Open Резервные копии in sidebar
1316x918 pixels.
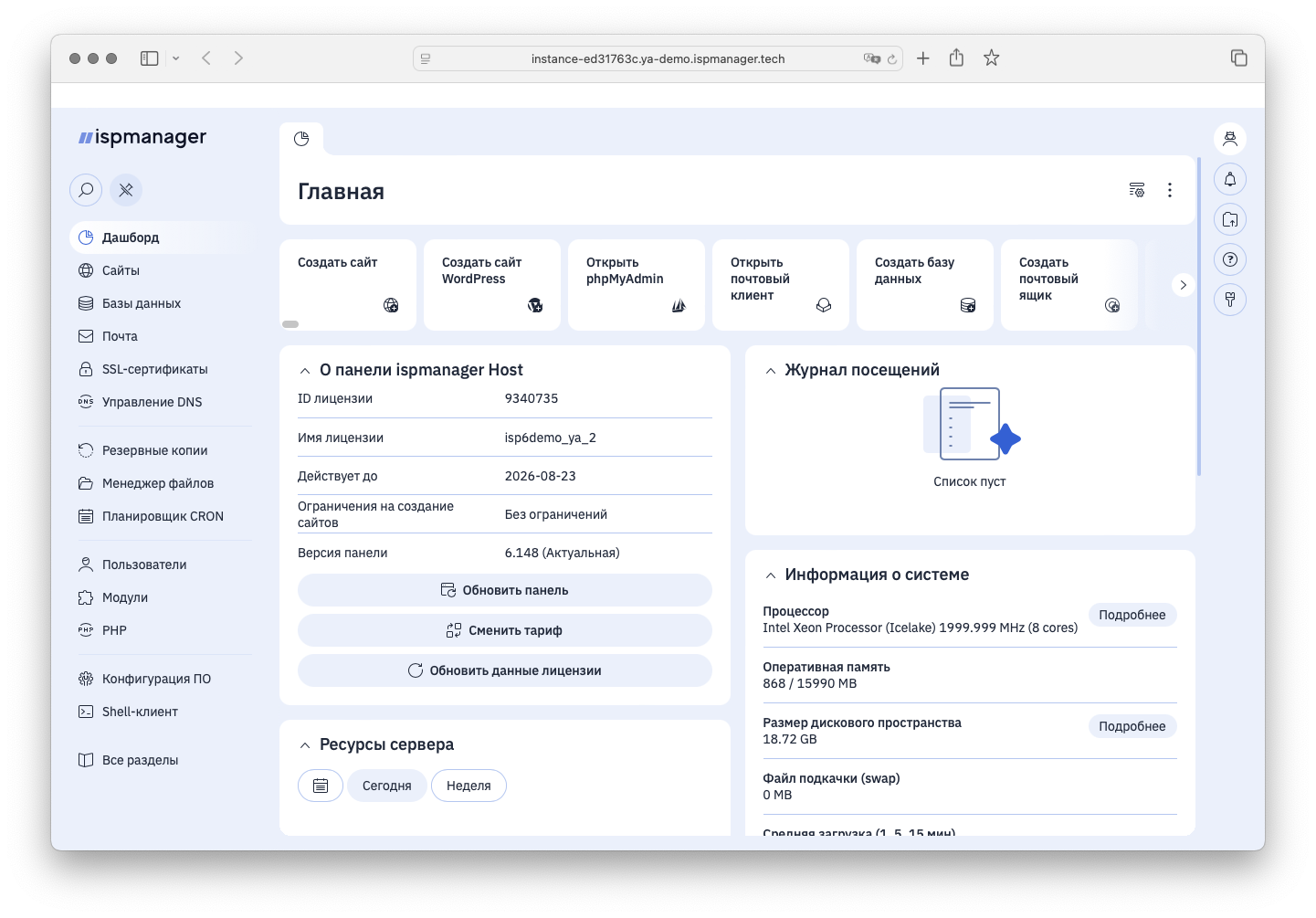[x=161, y=450]
